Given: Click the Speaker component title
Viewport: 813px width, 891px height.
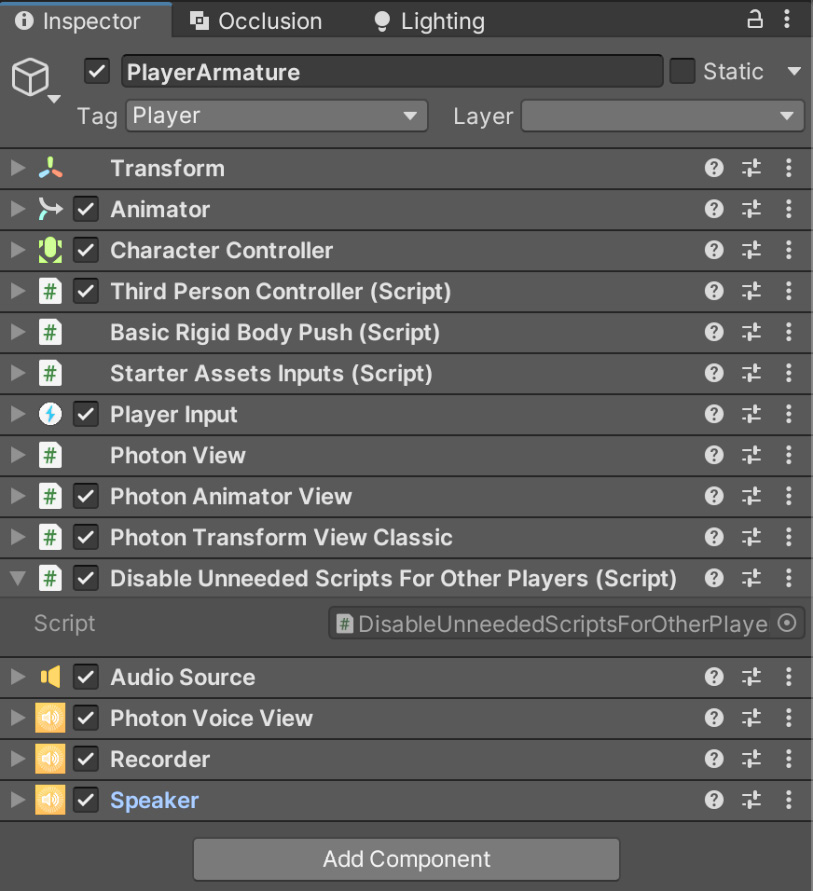Looking at the screenshot, I should click(155, 800).
